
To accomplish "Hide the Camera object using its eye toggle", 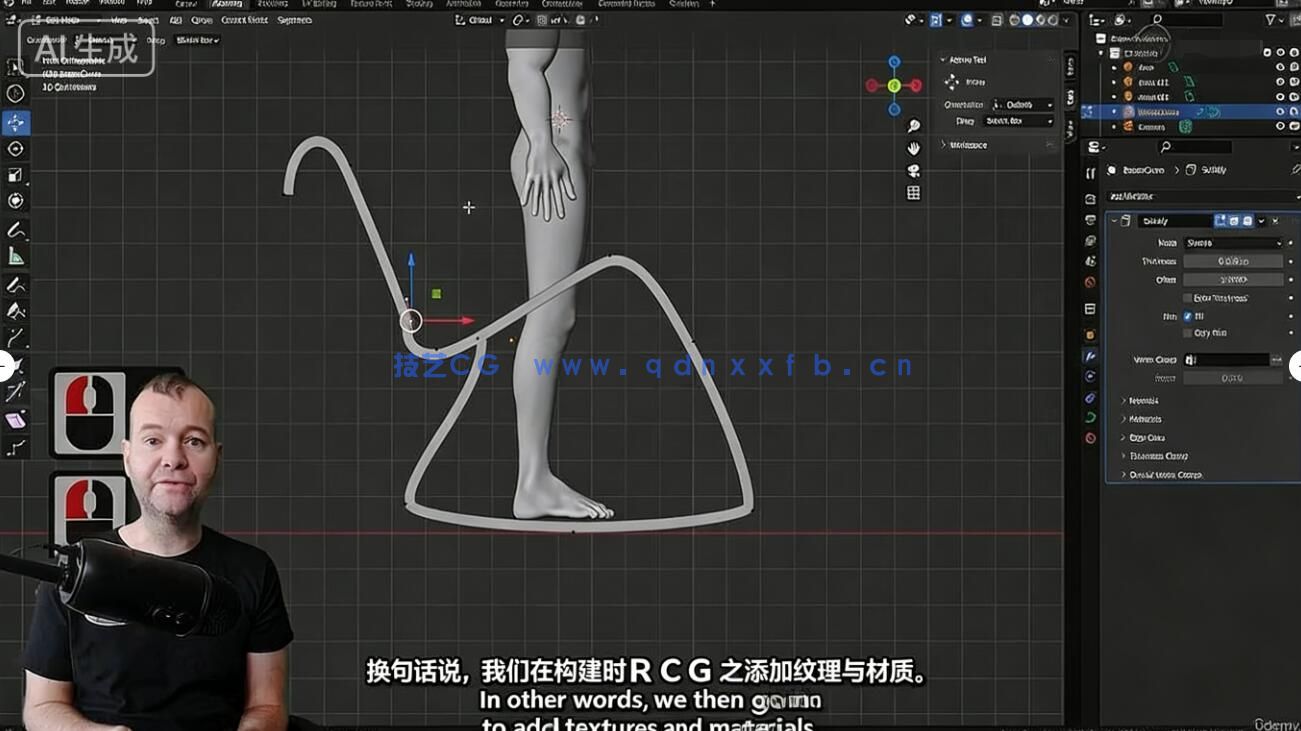I will 1280,126.
